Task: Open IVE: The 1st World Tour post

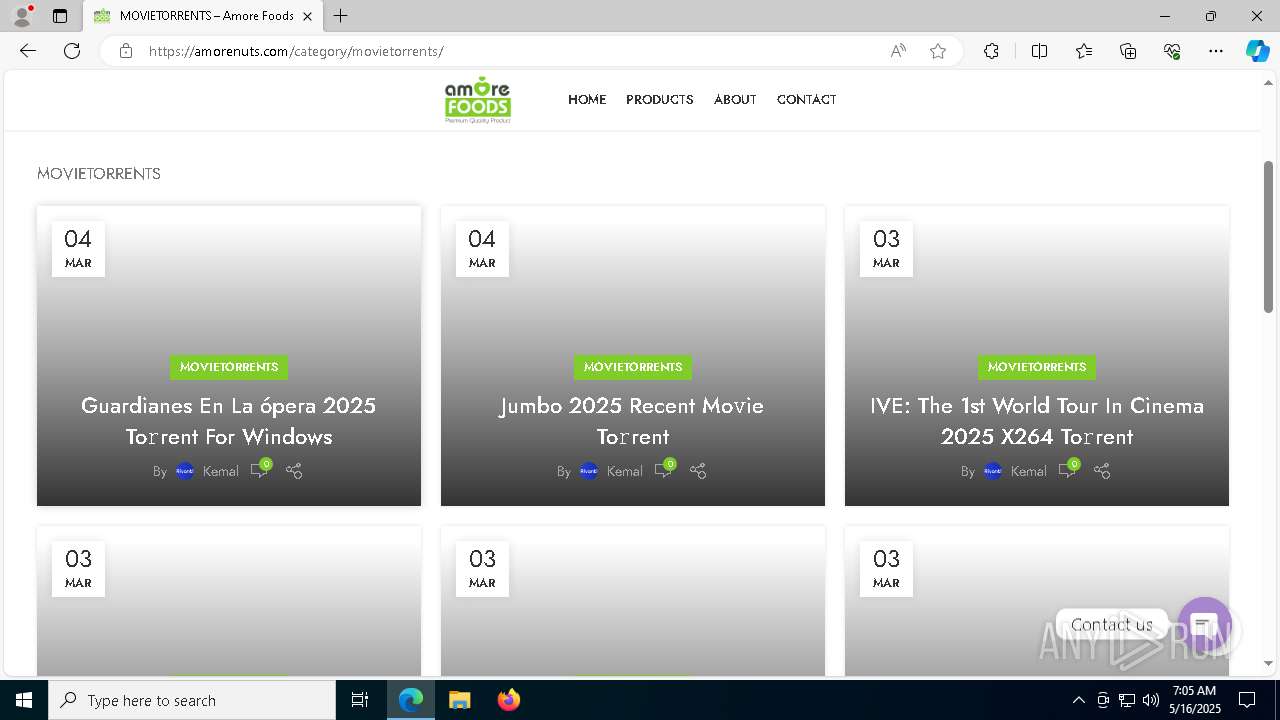Action: tap(1037, 421)
